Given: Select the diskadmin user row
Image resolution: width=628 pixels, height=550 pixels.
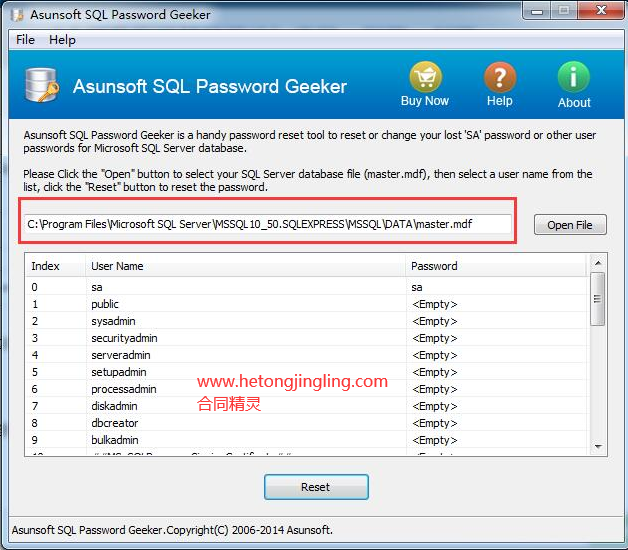Looking at the screenshot, I should pyautogui.click(x=306, y=406).
